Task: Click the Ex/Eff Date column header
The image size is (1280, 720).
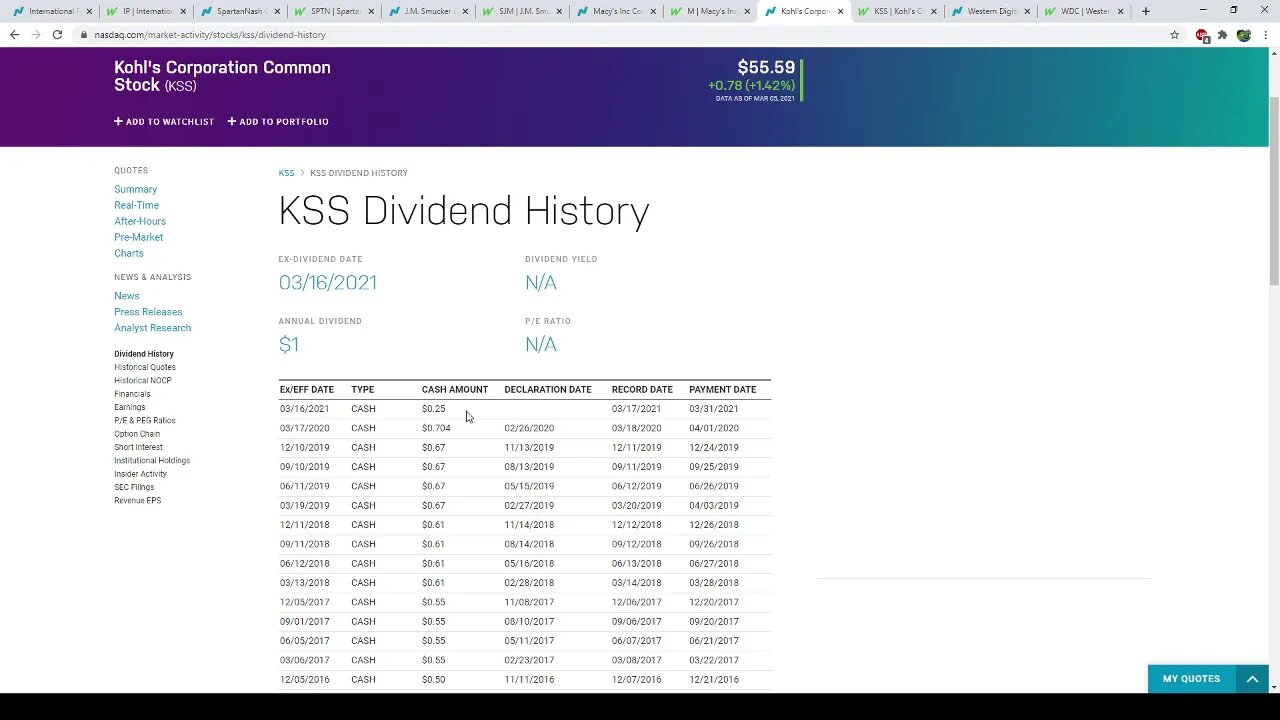Action: pos(307,390)
